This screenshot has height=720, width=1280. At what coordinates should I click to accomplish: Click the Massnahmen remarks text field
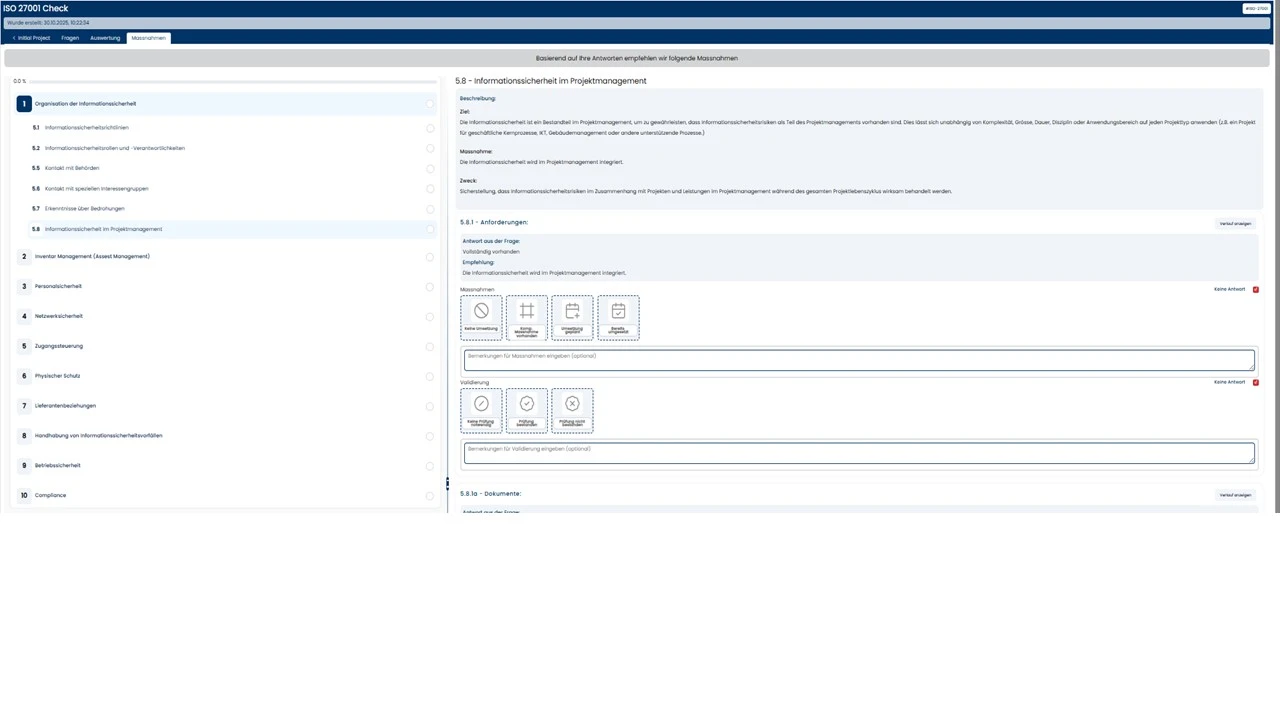coord(858,360)
